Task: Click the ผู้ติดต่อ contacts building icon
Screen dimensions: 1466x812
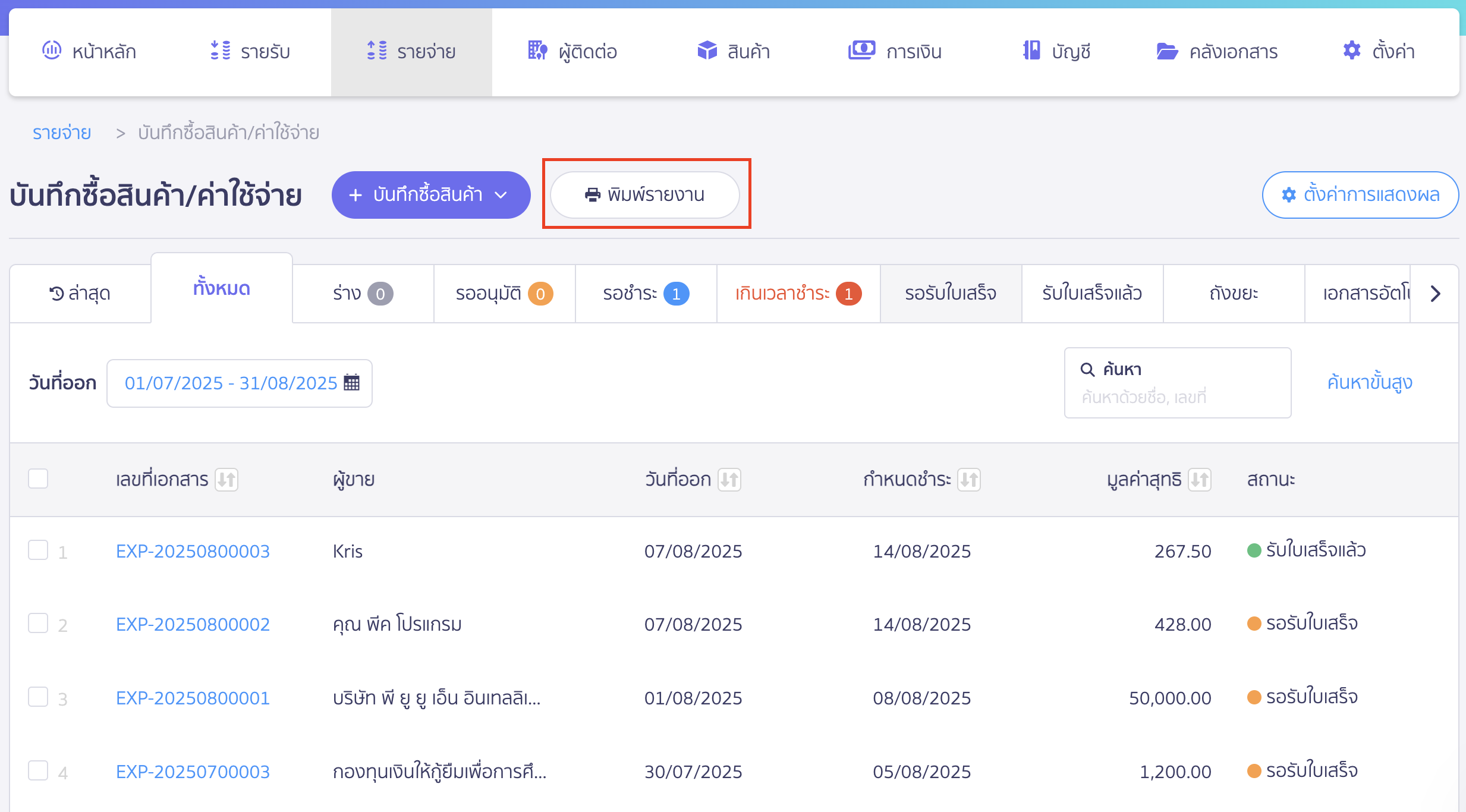Action: tap(537, 51)
